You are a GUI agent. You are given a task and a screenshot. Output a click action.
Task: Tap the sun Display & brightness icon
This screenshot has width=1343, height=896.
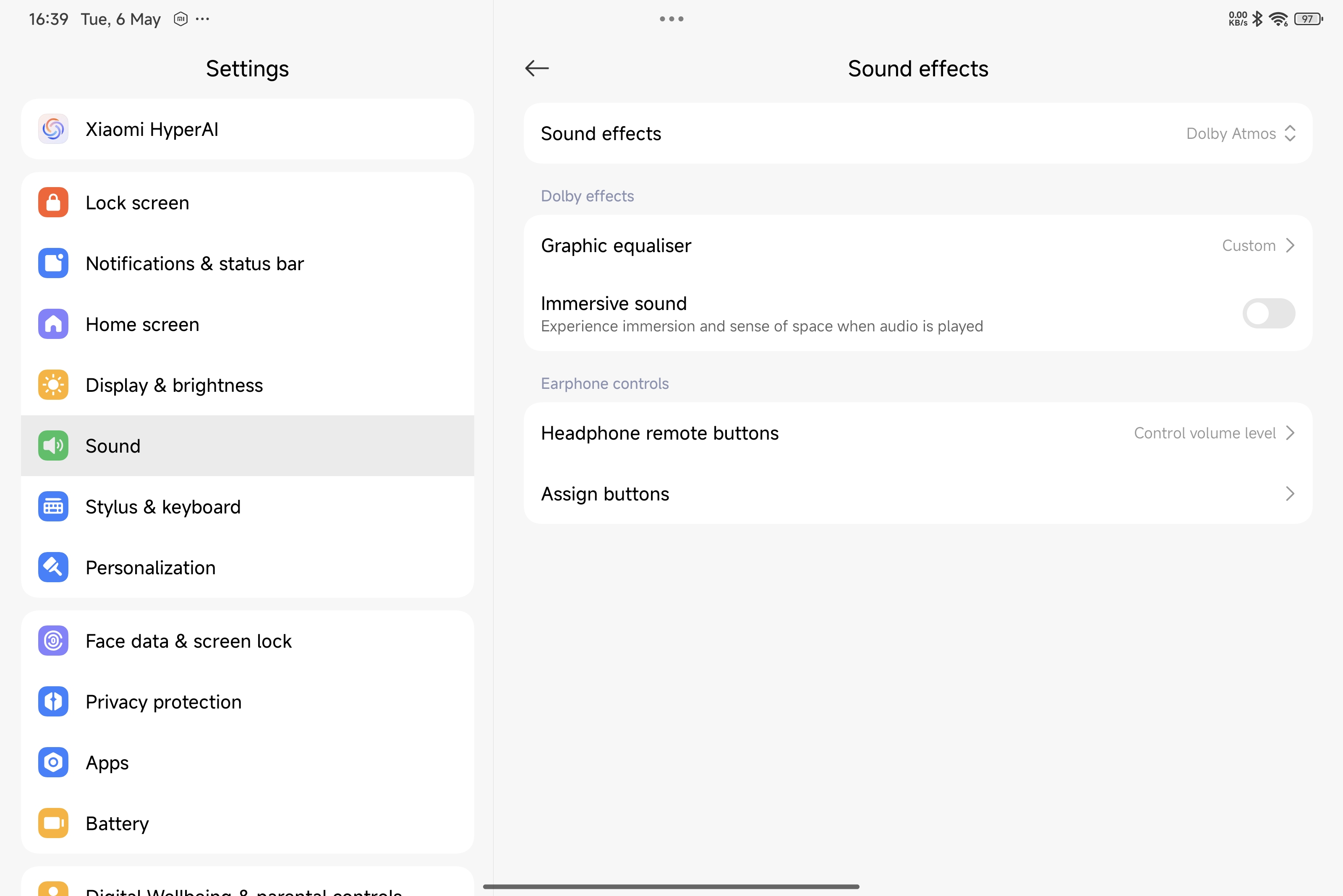coord(53,385)
